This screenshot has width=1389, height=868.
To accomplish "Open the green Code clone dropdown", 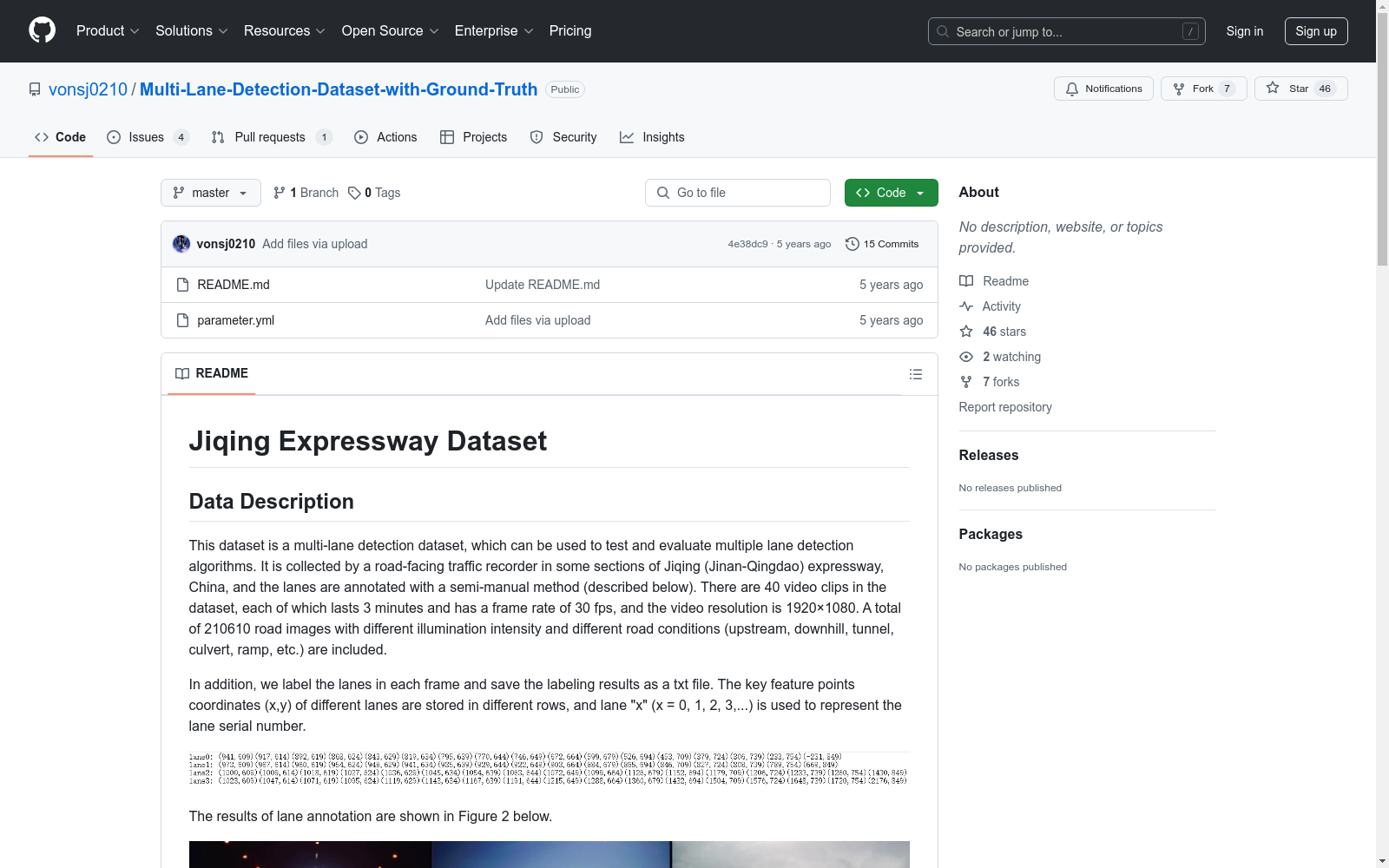I will 891,193.
